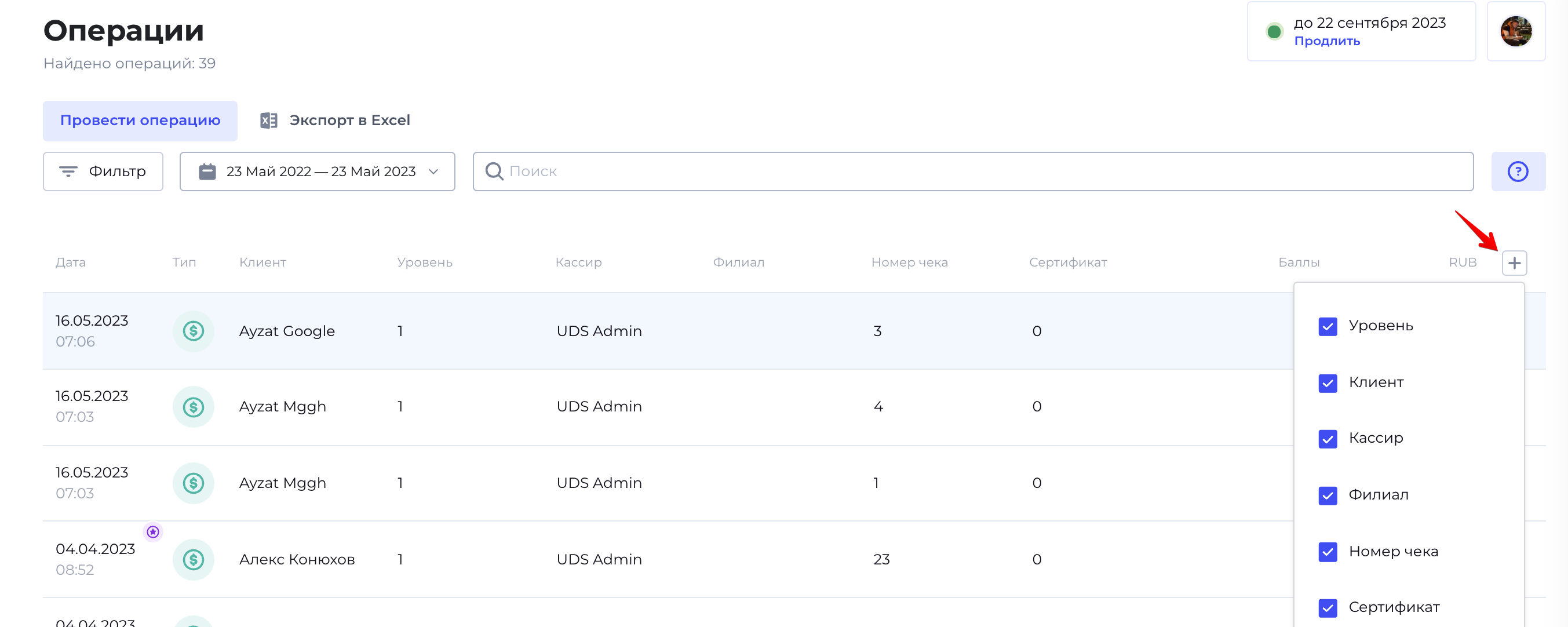This screenshot has width=1568, height=627.
Task: Open the help question mark button
Action: (x=1518, y=172)
